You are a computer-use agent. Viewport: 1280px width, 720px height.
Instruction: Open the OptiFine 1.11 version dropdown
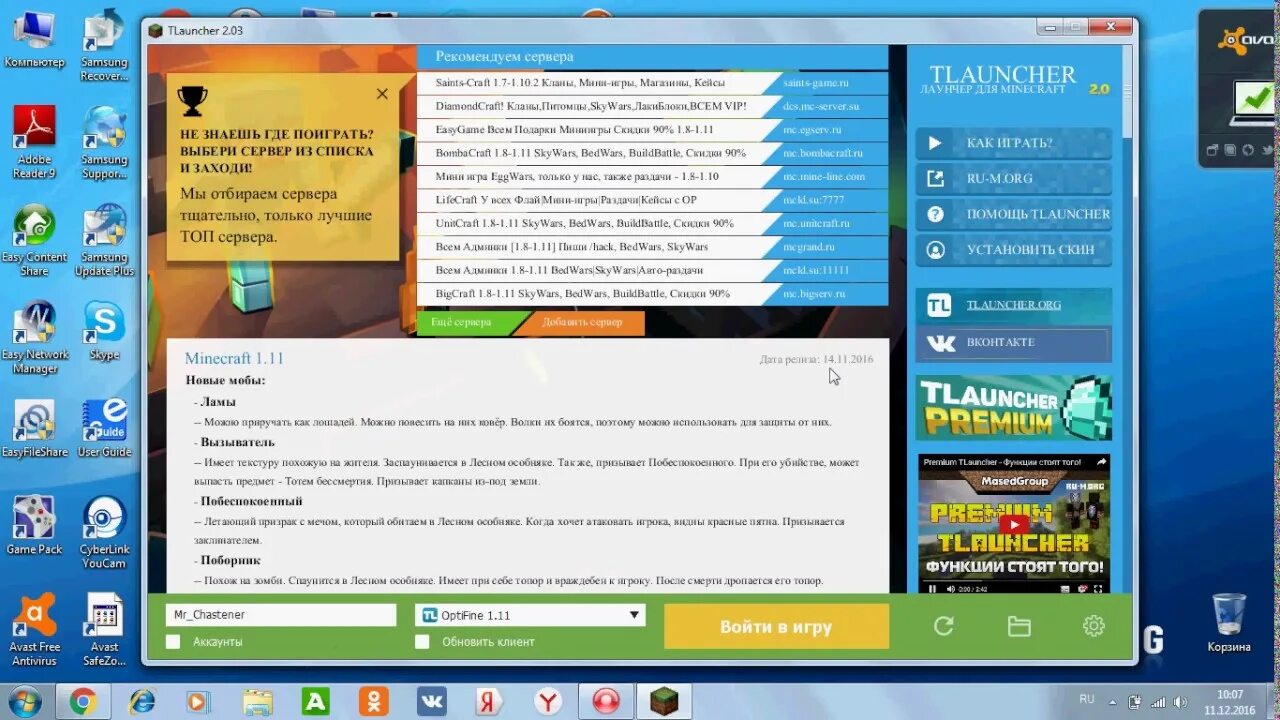pyautogui.click(x=530, y=615)
